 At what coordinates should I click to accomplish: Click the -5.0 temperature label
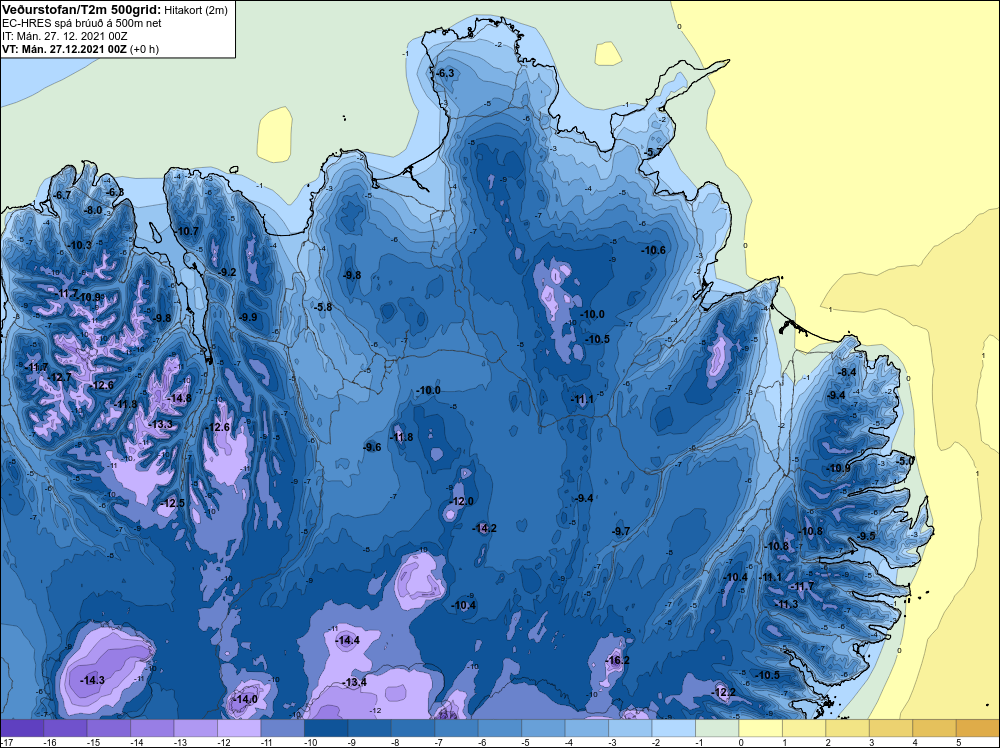tap(905, 460)
